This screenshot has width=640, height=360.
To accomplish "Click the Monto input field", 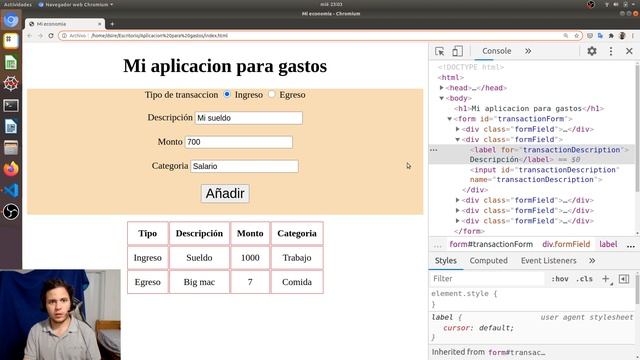I will click(239, 142).
